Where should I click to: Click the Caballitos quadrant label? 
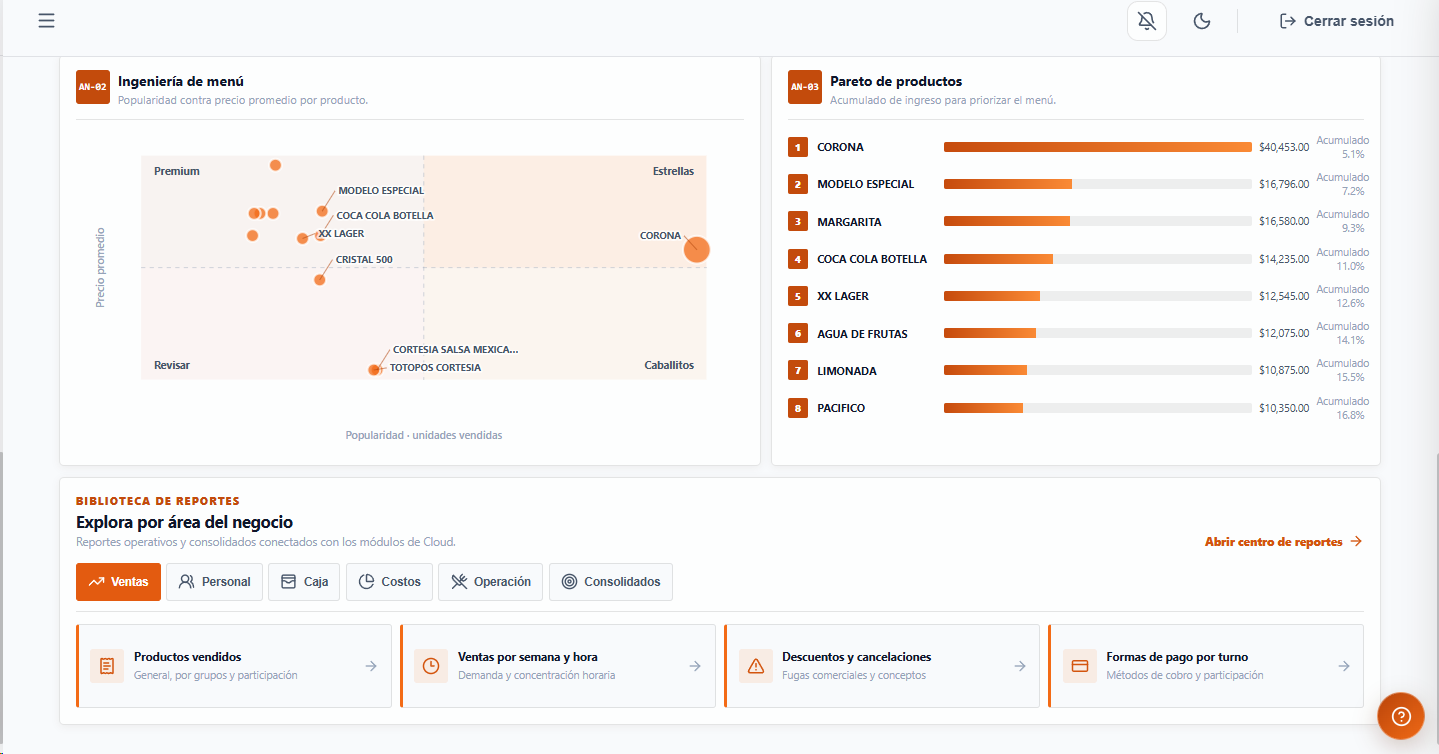(x=669, y=365)
